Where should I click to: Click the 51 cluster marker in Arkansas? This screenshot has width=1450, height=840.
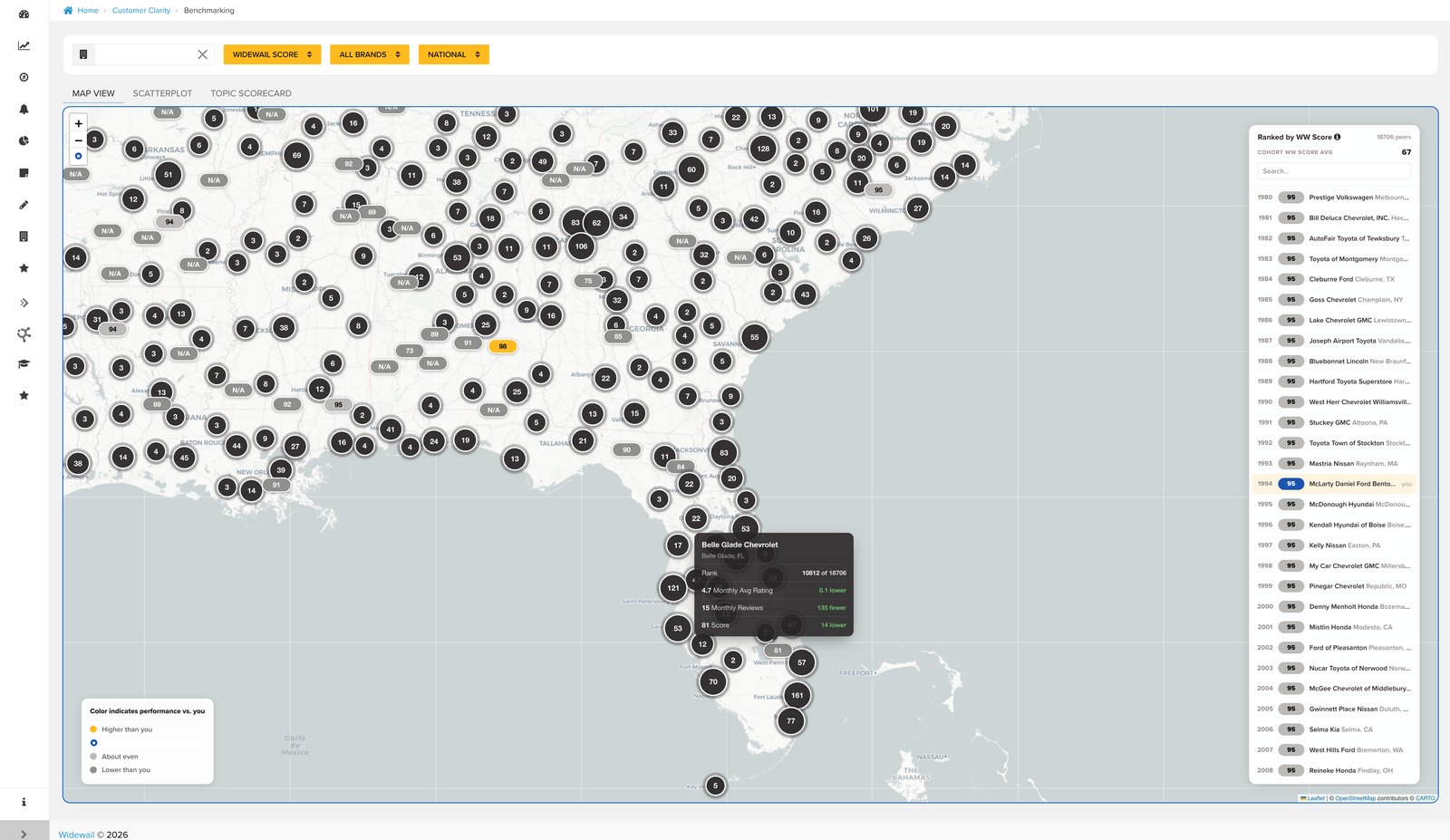[168, 175]
